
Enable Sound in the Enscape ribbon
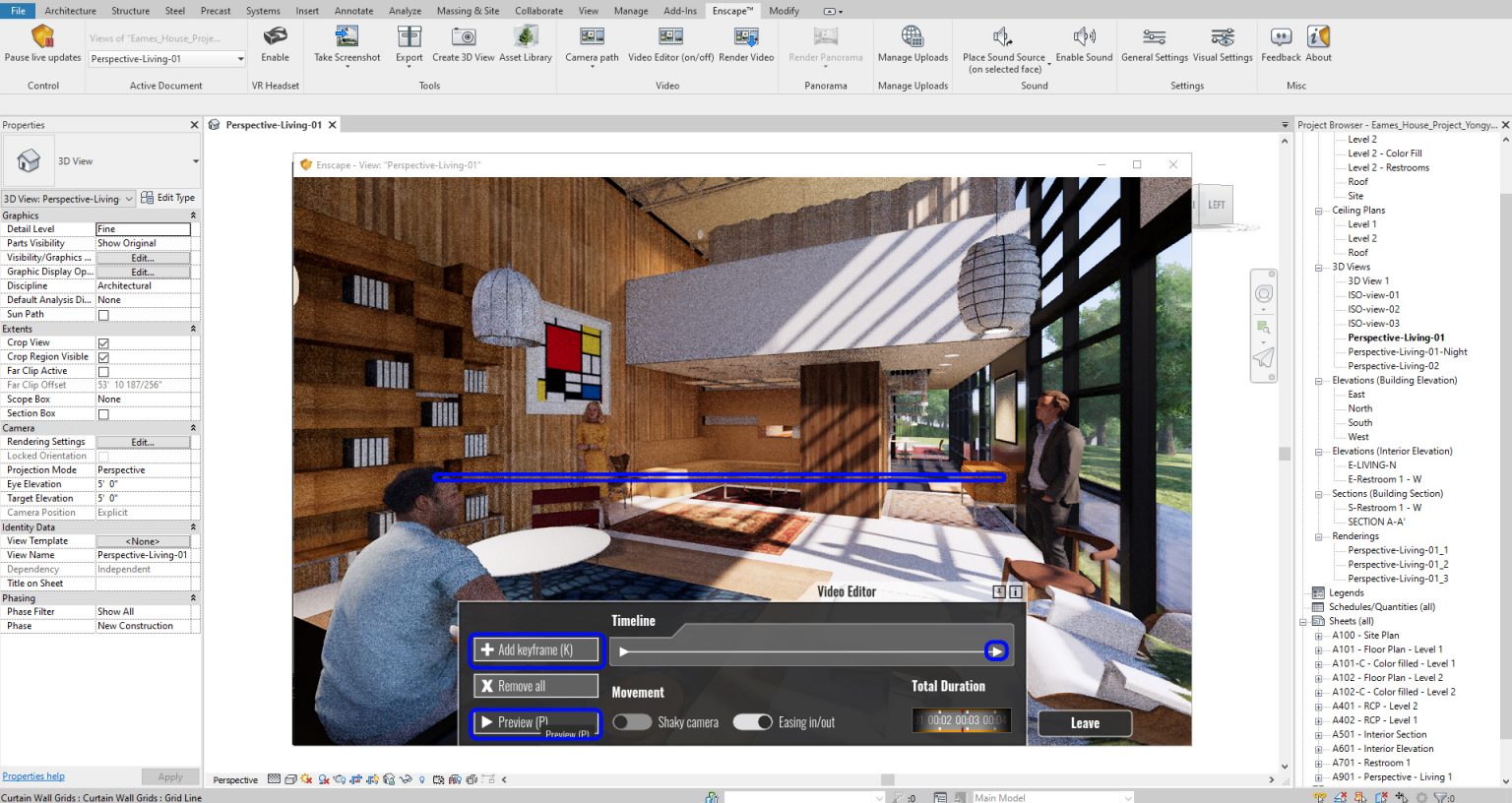pos(1083,47)
